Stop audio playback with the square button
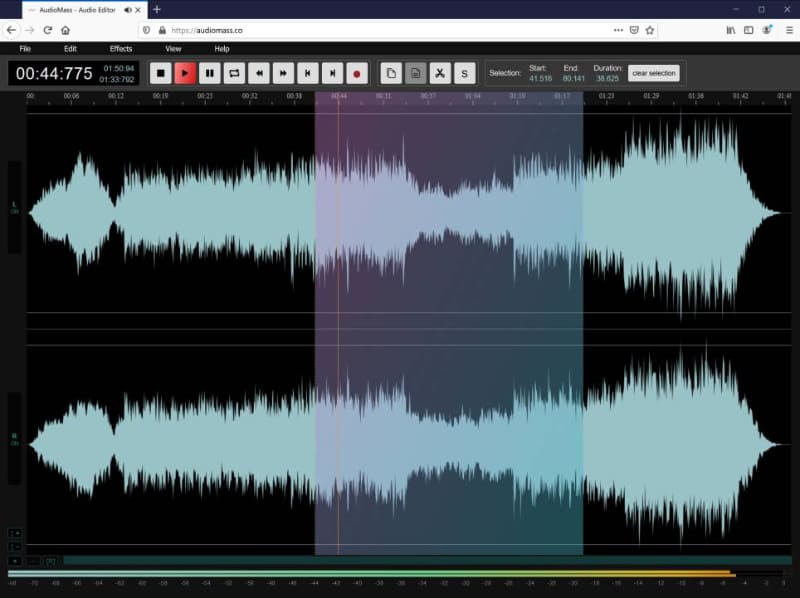The height and width of the screenshot is (598, 800). coord(160,73)
